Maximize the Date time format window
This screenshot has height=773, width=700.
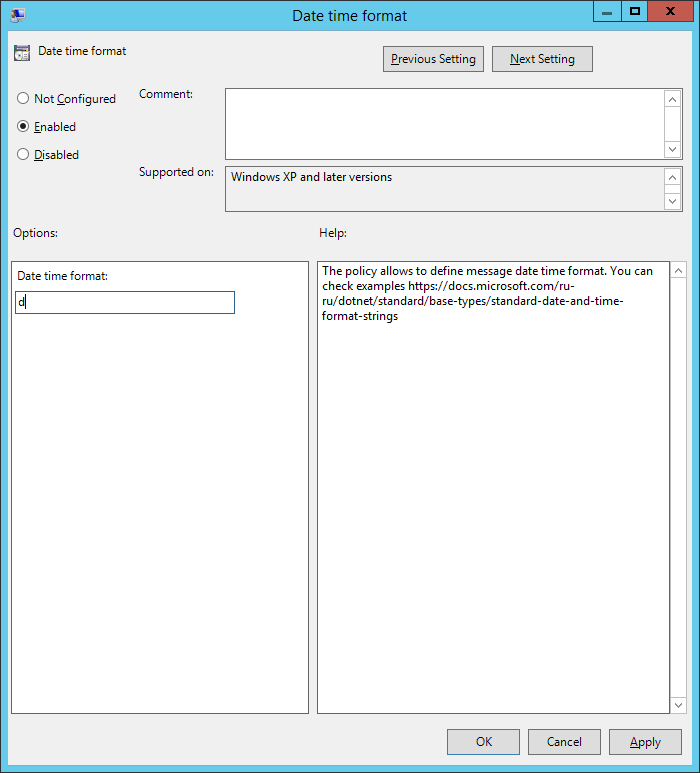point(634,11)
